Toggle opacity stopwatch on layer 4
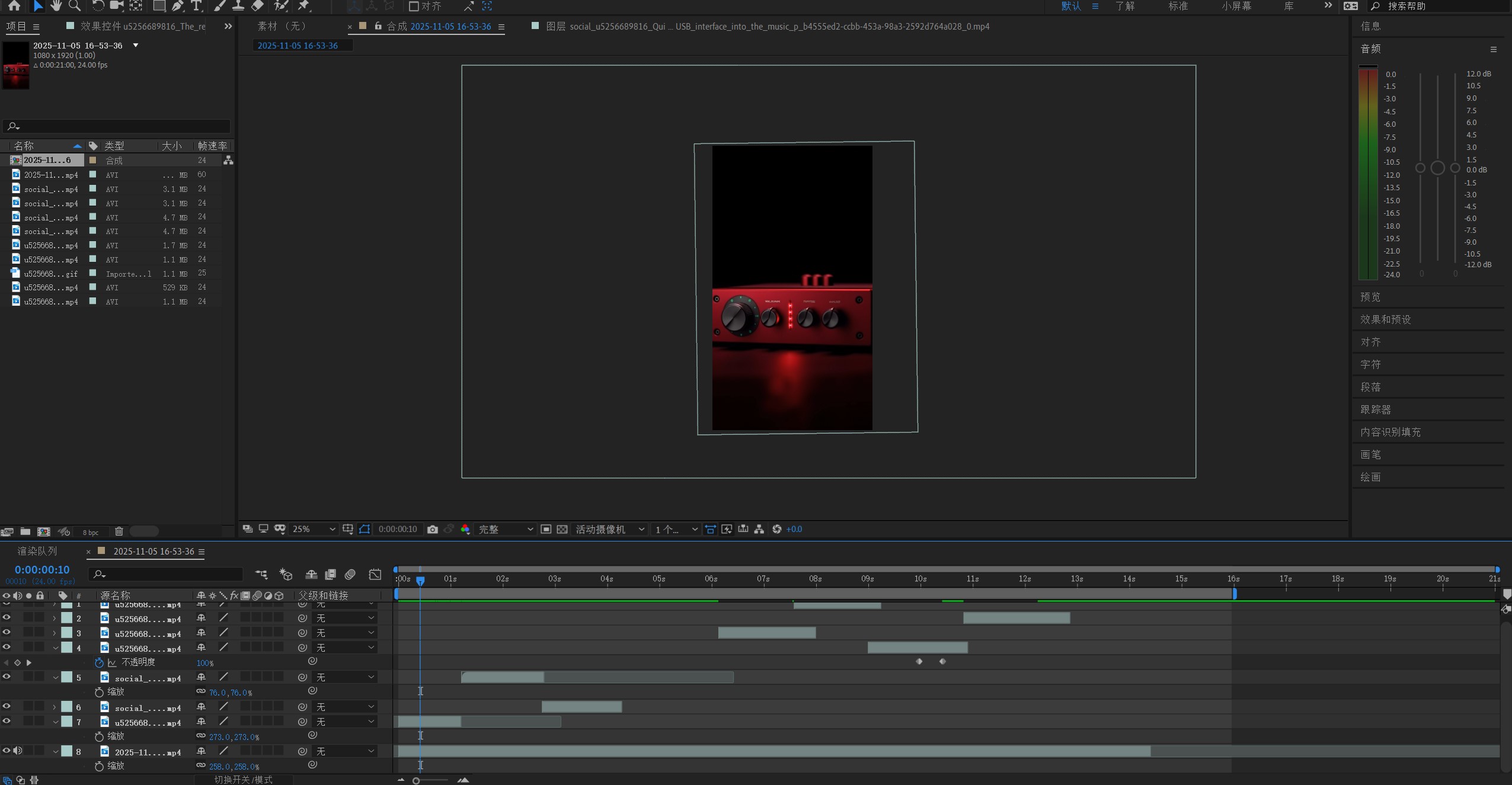 (x=99, y=662)
